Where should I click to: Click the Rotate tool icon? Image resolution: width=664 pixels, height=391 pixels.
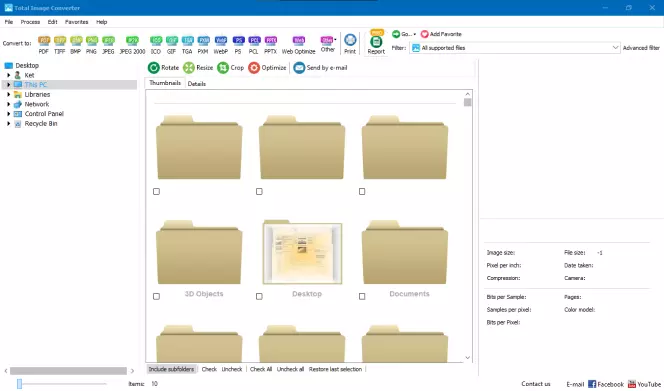tap(154, 68)
